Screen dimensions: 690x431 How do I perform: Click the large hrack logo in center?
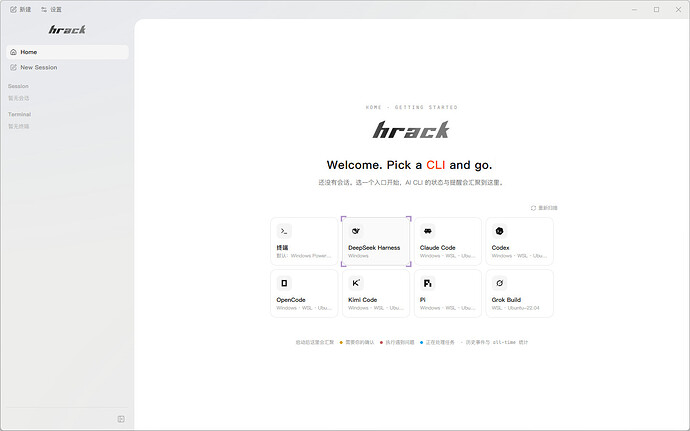point(411,130)
